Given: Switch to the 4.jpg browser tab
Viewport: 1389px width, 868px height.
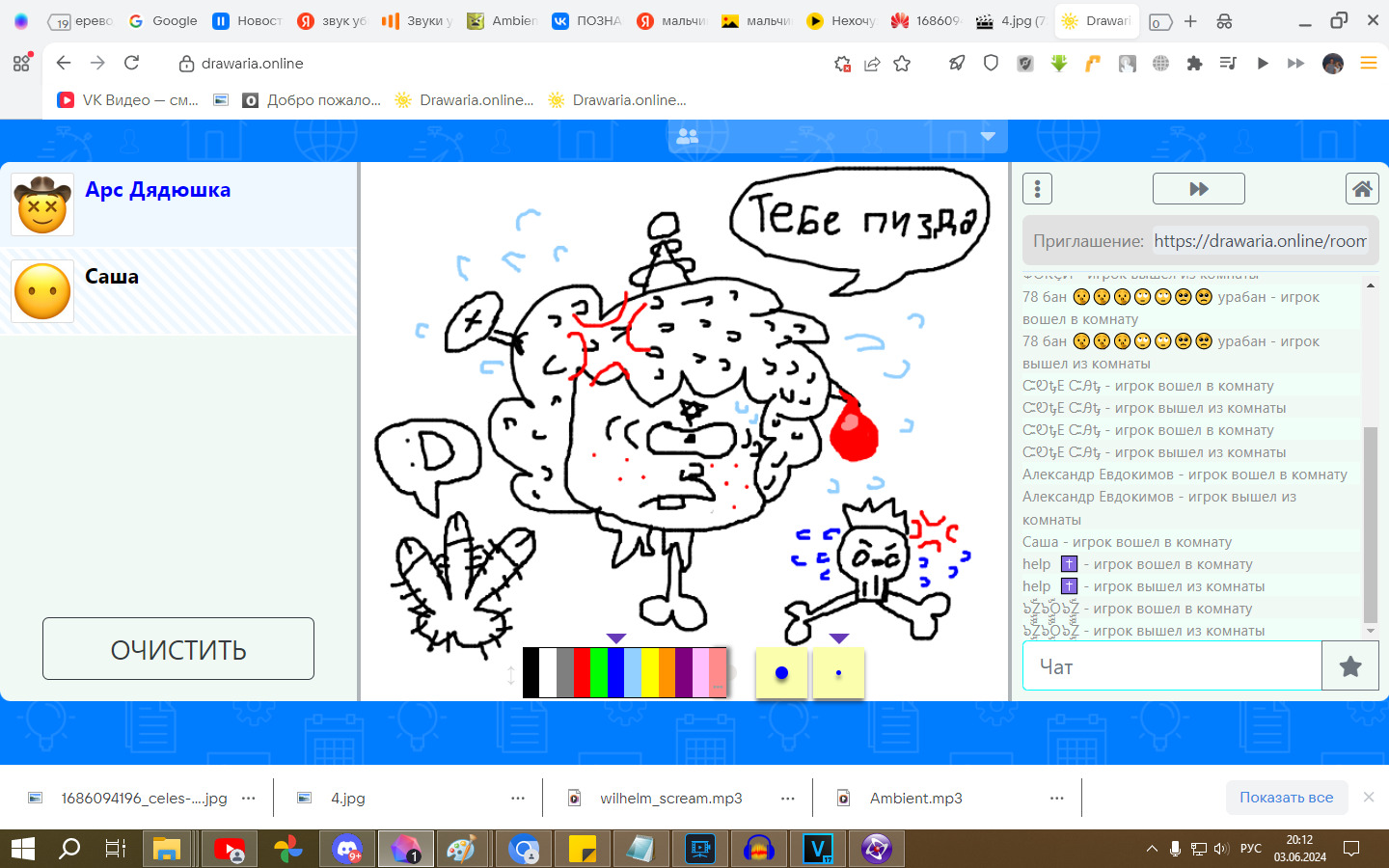Looking at the screenshot, I should tap(1011, 21).
